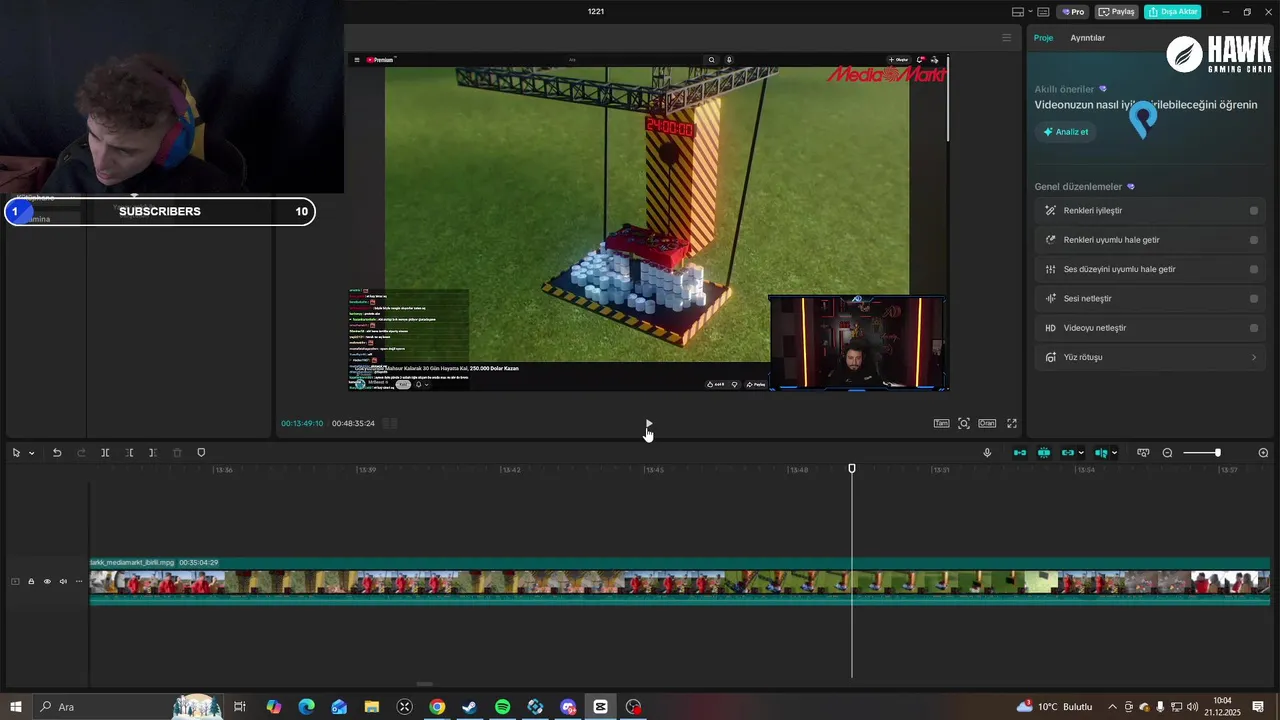This screenshot has width=1280, height=720.
Task: Click the Renkleri iyileştir wand icon
Action: [1050, 211]
